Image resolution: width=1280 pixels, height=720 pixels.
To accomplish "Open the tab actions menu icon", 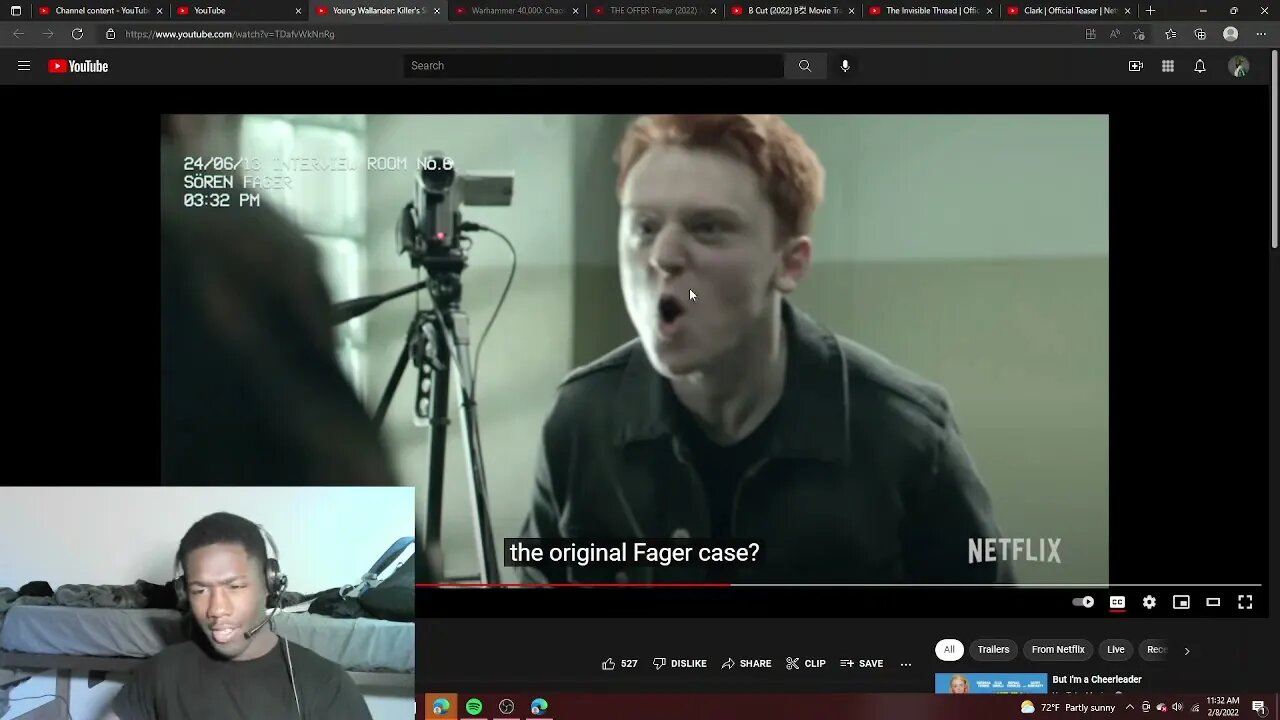I will click(x=15, y=11).
